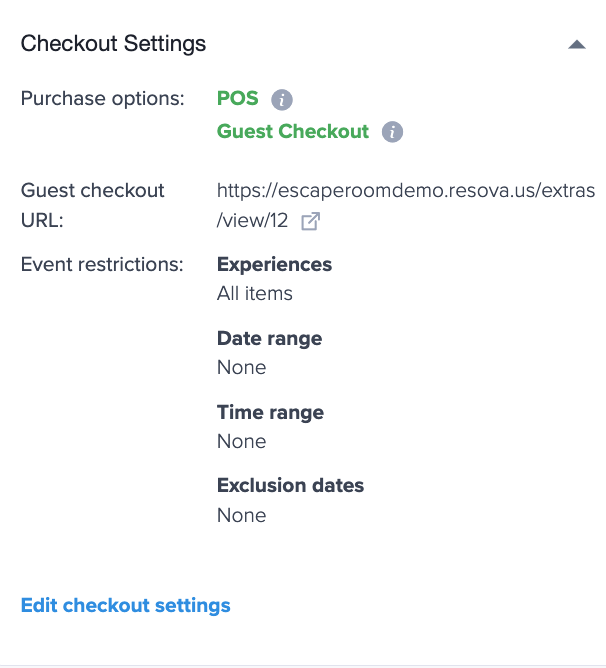Select the Experiences restriction heading
Screen dimensions: 606x668
(x=274, y=265)
